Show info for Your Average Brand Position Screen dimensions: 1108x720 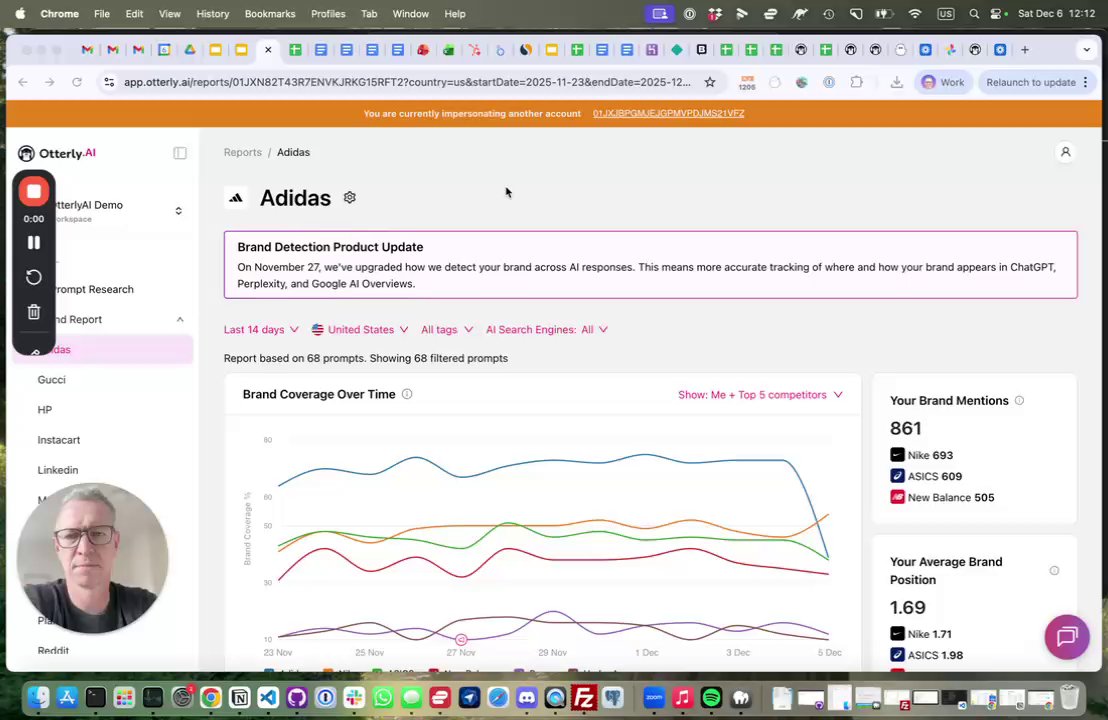click(x=1054, y=570)
